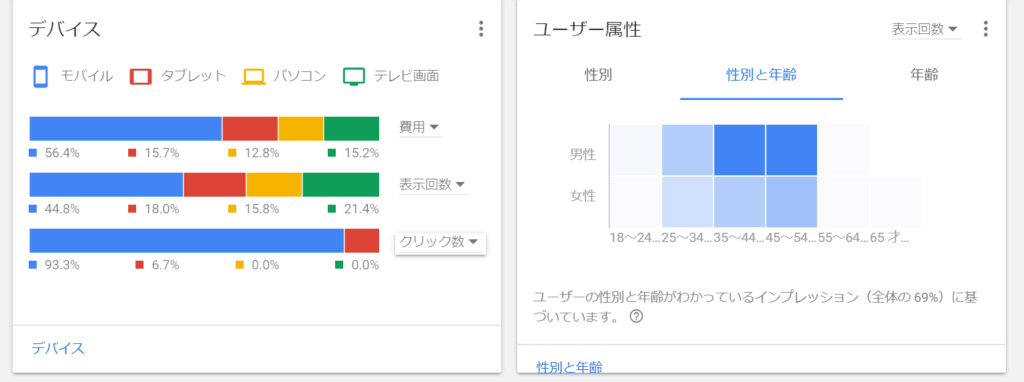Click the 男性 35～44 heatmap cell

click(x=739, y=150)
